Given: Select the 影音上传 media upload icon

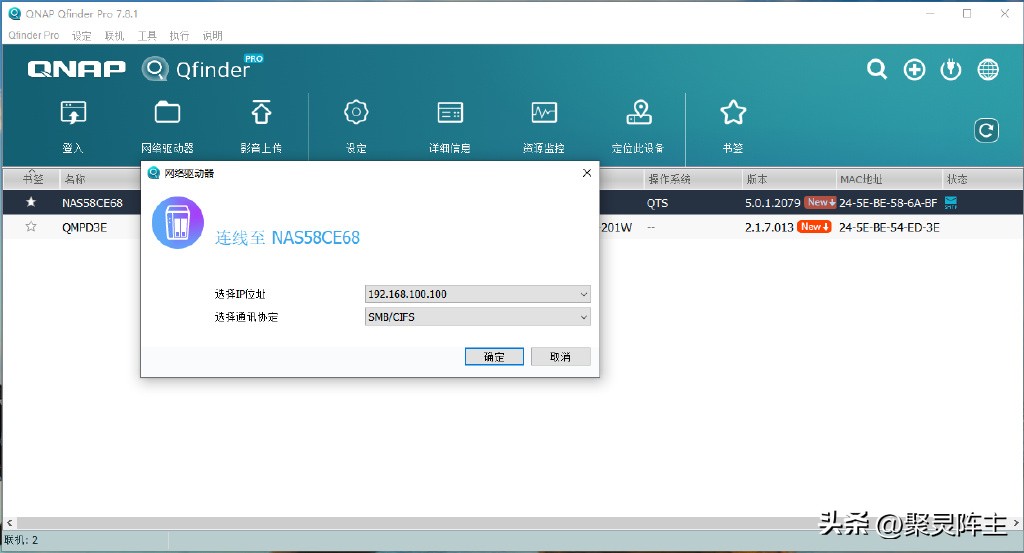Looking at the screenshot, I should 261,113.
